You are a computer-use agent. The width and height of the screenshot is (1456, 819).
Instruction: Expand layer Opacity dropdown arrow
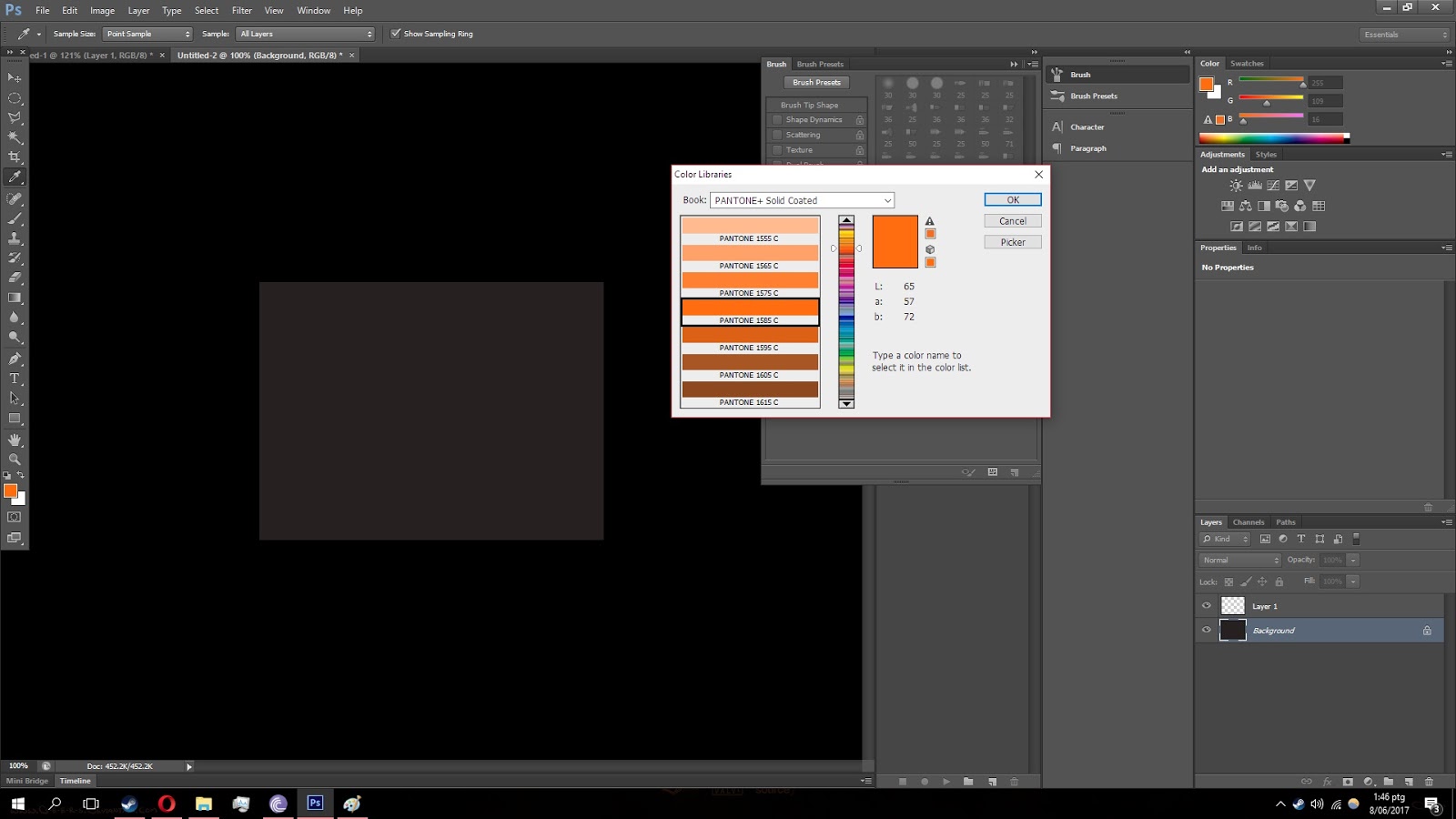click(x=1353, y=561)
